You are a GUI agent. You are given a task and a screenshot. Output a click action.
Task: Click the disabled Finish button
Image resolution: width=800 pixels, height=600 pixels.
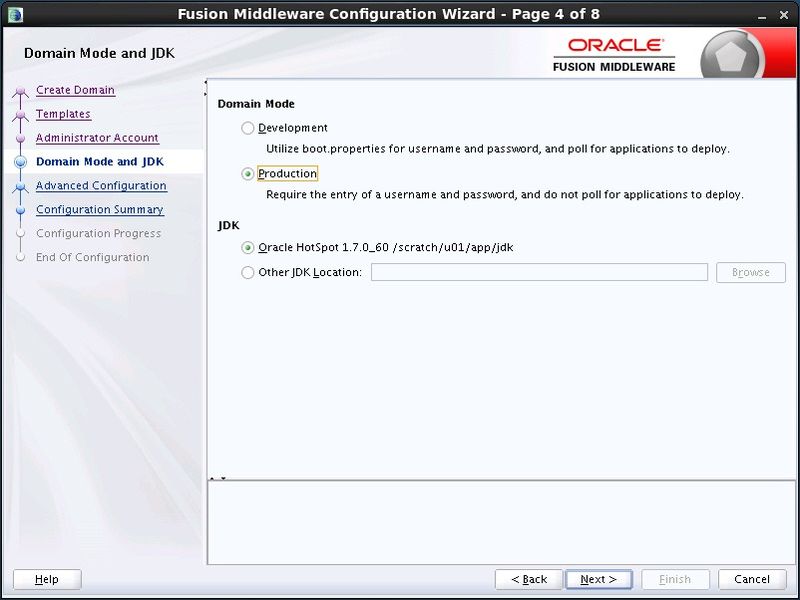pyautogui.click(x=674, y=579)
